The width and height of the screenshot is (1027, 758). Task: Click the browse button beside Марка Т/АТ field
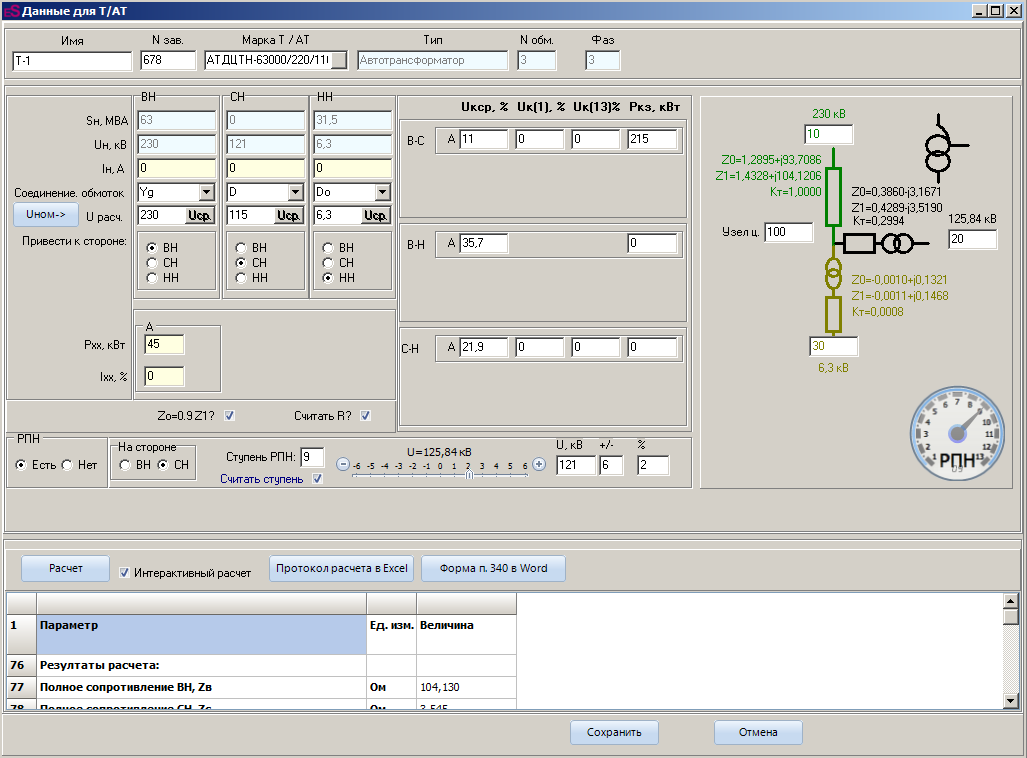pyautogui.click(x=340, y=60)
